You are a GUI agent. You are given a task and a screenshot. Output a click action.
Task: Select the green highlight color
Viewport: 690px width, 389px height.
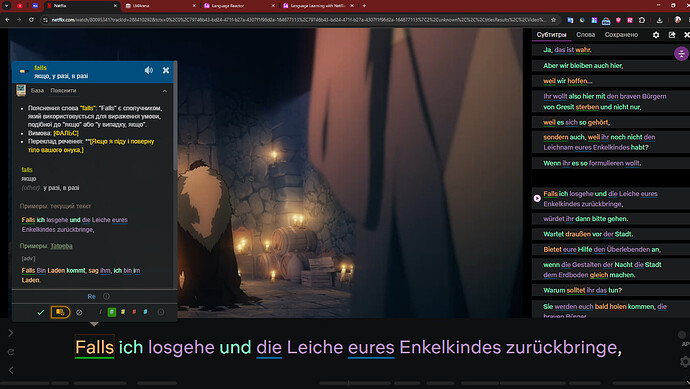point(112,312)
